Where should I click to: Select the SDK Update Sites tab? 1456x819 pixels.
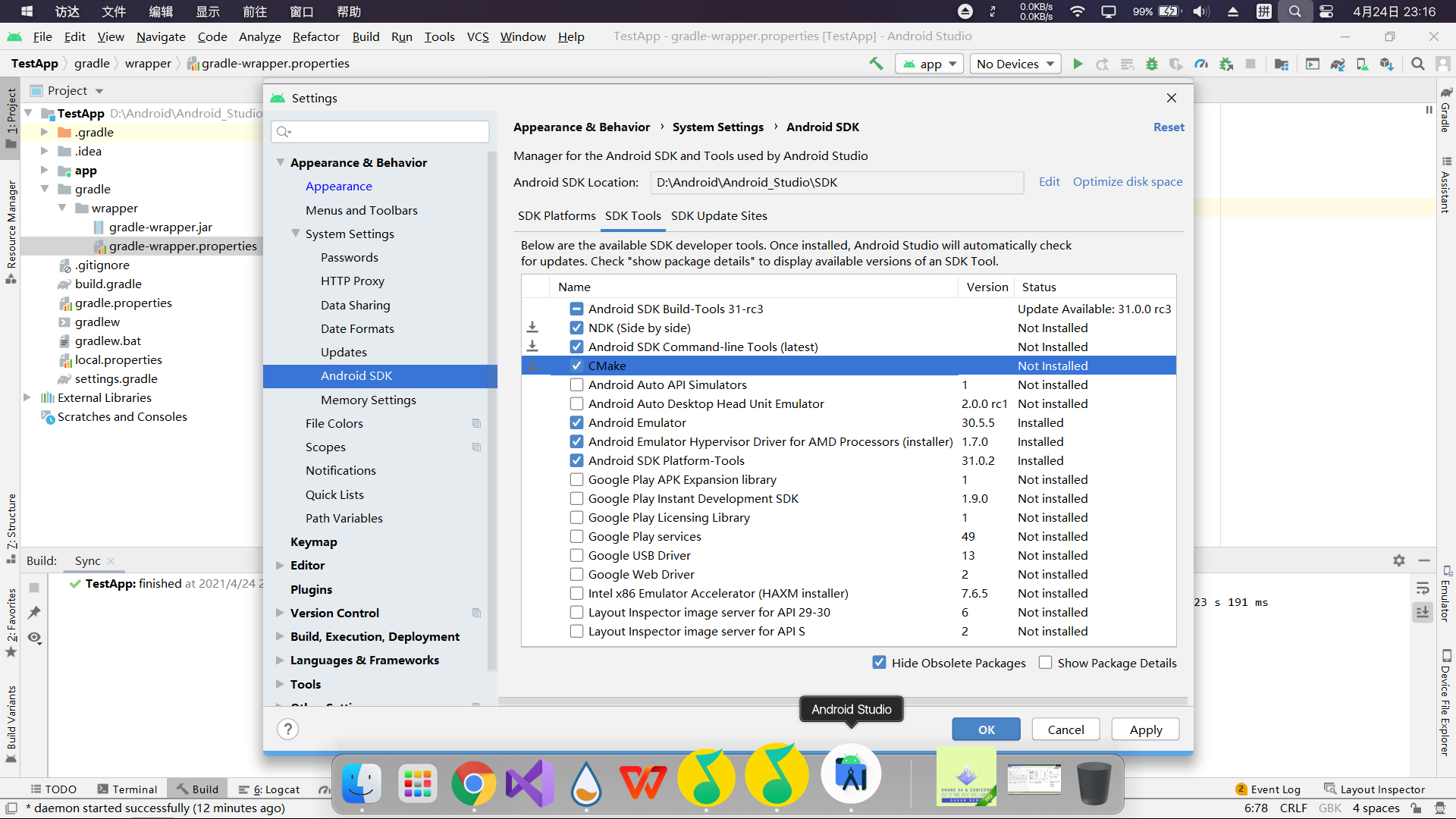click(719, 215)
